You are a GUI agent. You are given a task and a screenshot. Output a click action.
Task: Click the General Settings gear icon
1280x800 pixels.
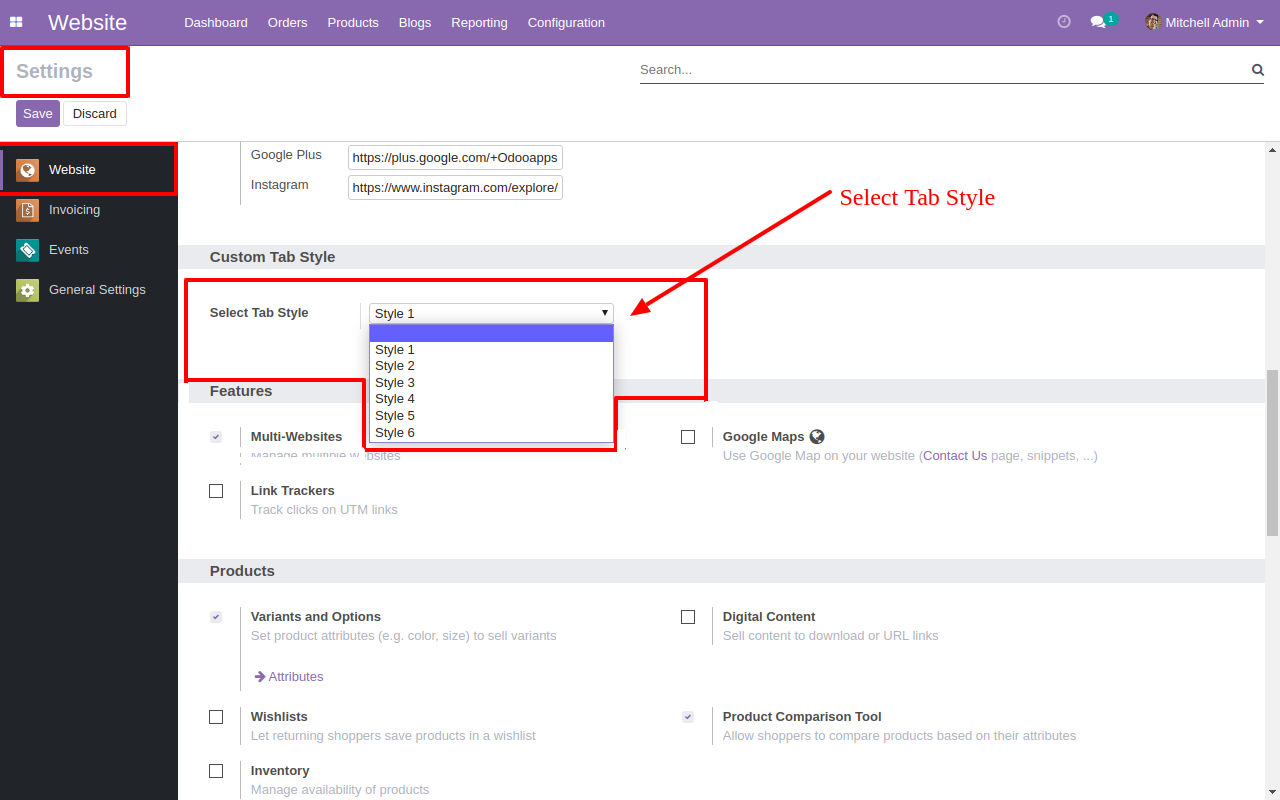[27, 290]
